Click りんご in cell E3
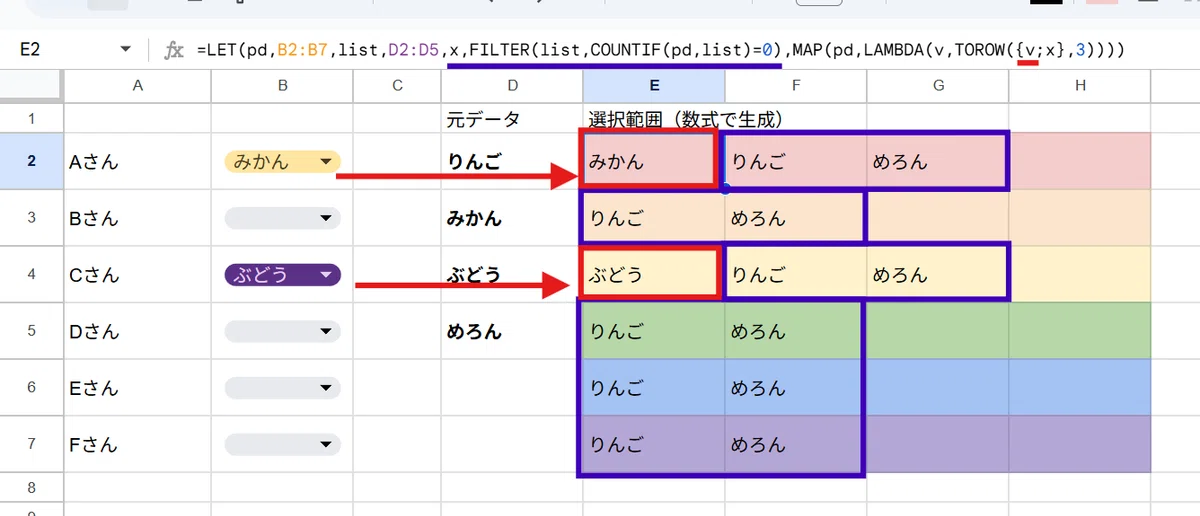 click(x=653, y=218)
